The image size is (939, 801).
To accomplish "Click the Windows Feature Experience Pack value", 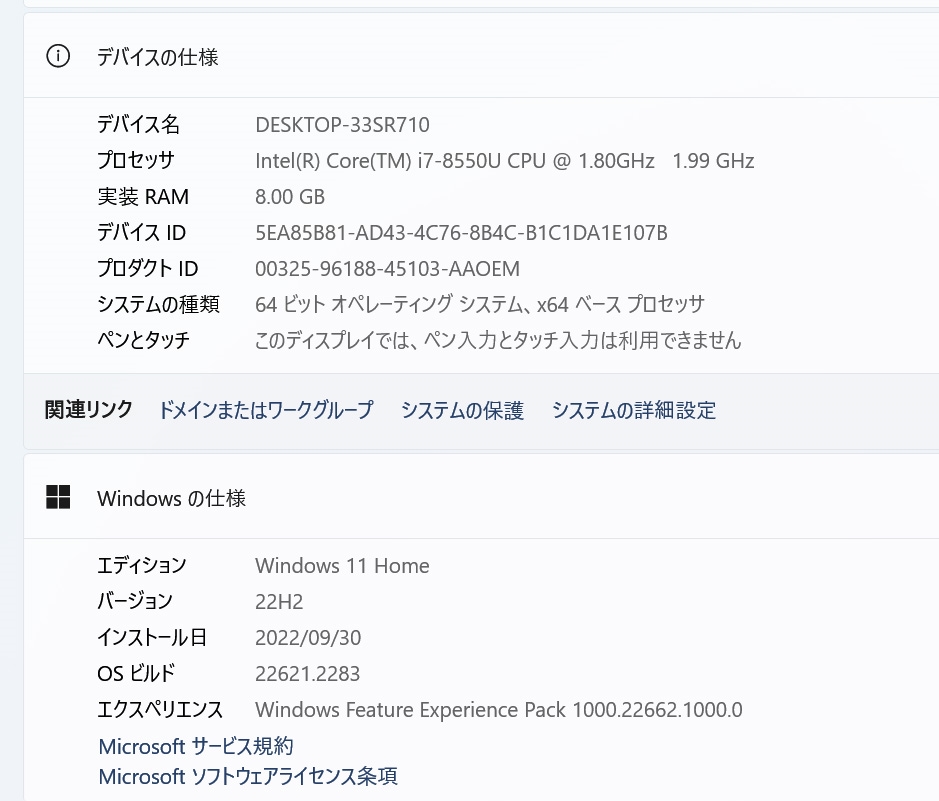I will tap(498, 710).
